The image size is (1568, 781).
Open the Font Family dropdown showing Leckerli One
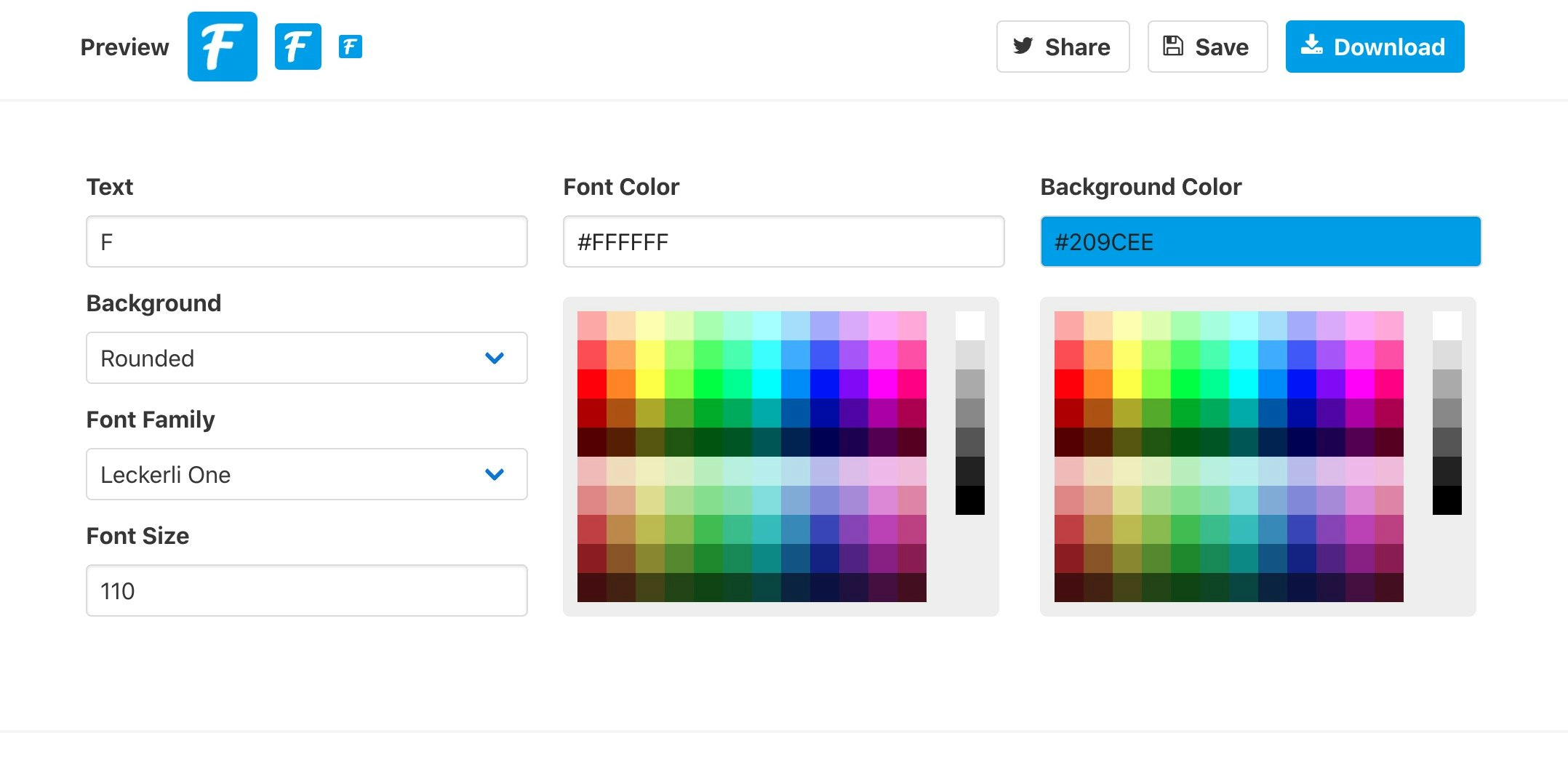pos(306,474)
